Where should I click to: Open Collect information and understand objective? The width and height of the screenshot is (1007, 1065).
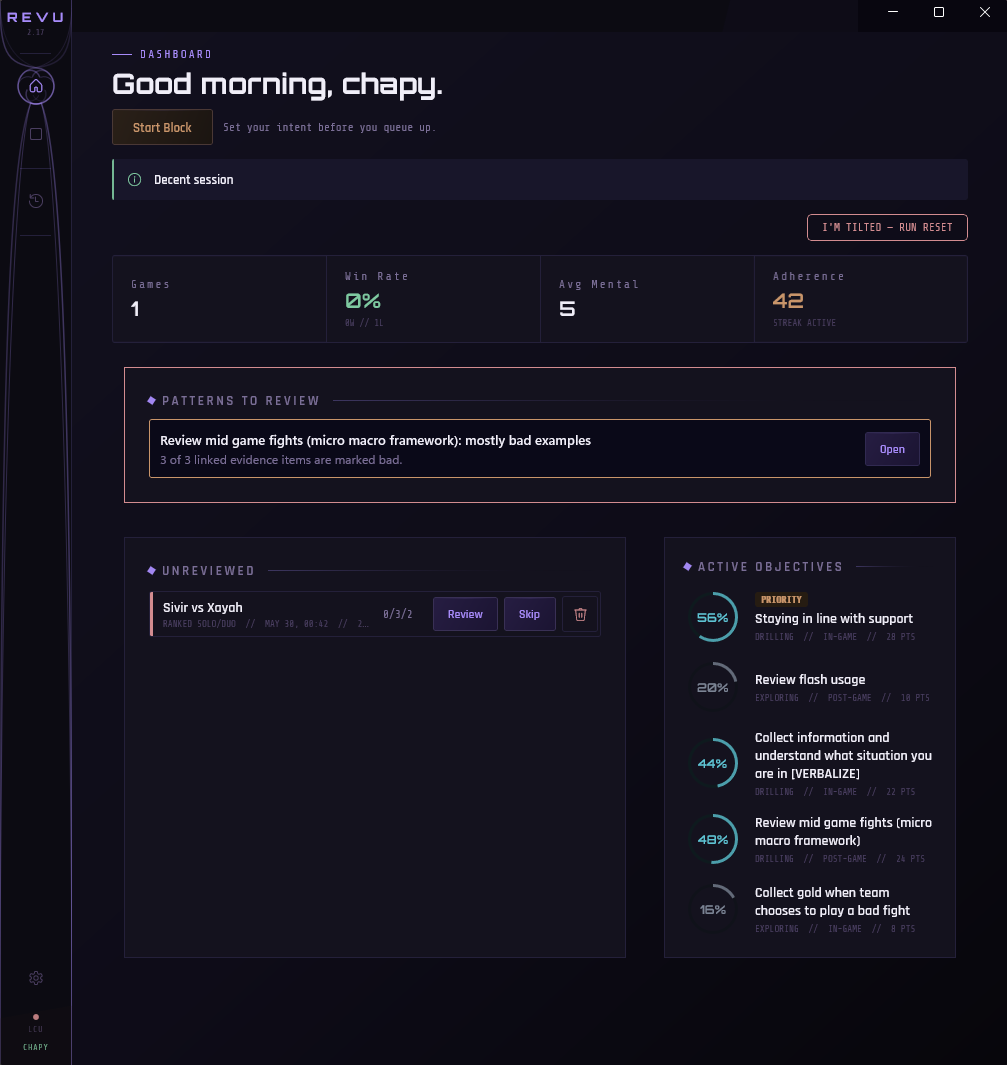pyautogui.click(x=843, y=755)
